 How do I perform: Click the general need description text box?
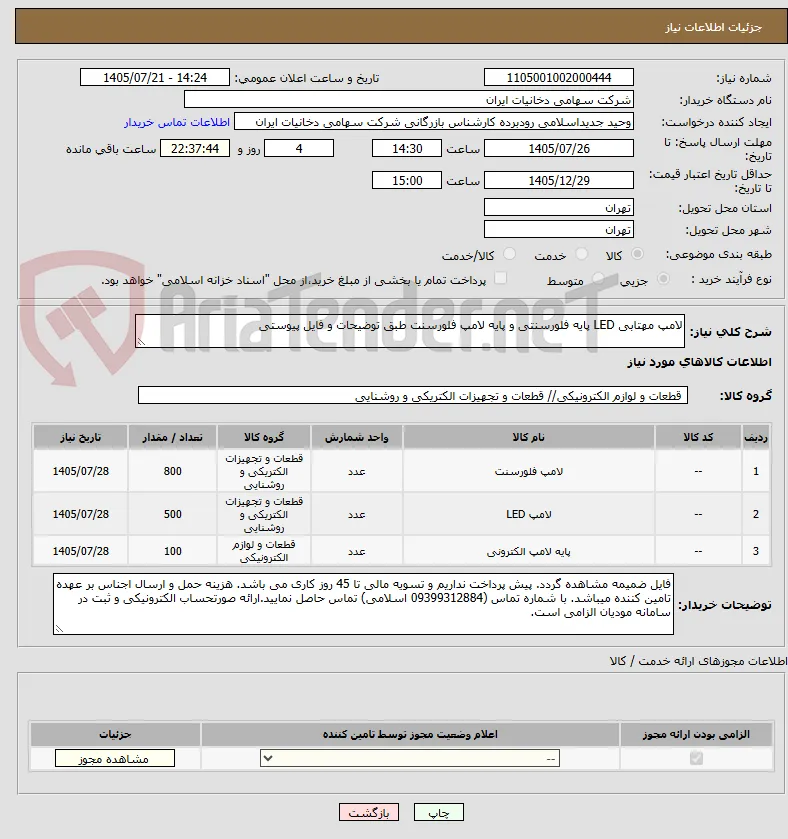[410, 331]
